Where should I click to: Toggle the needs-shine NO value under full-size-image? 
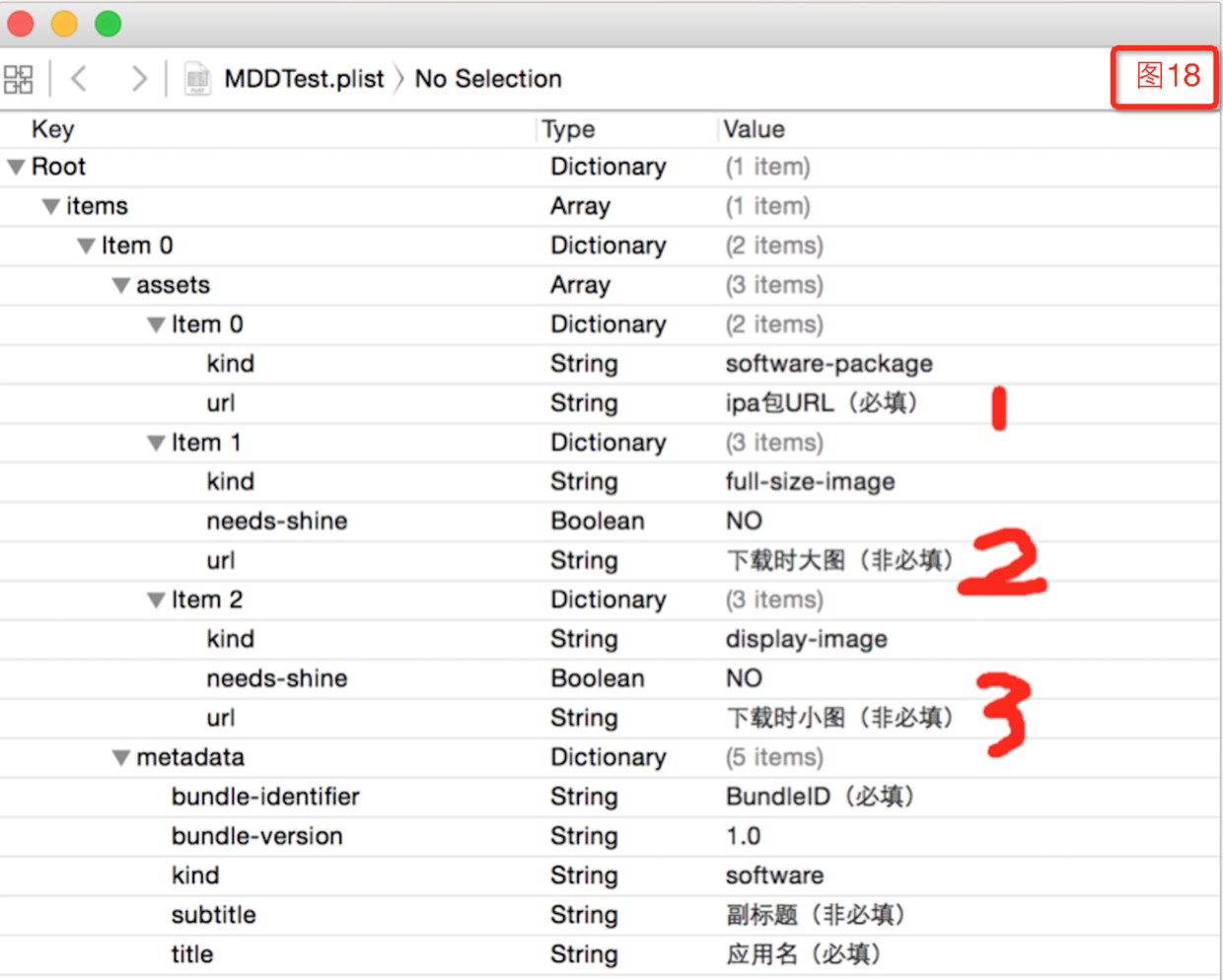coord(744,522)
